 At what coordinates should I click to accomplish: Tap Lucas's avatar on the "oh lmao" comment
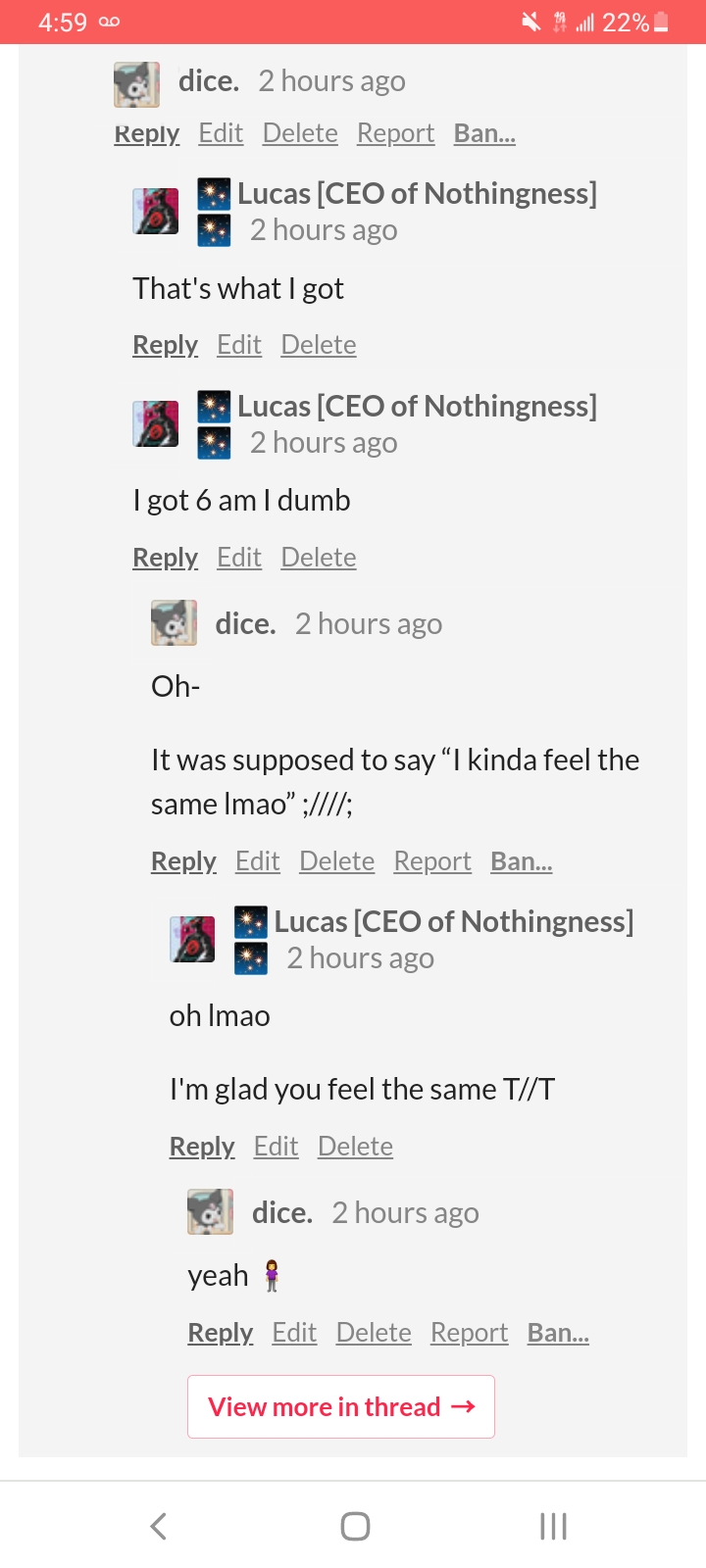(192, 940)
